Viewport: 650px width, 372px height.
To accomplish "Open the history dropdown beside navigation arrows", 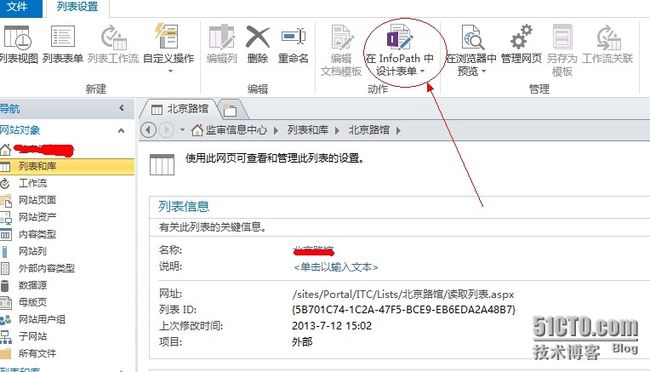I will click(x=182, y=130).
